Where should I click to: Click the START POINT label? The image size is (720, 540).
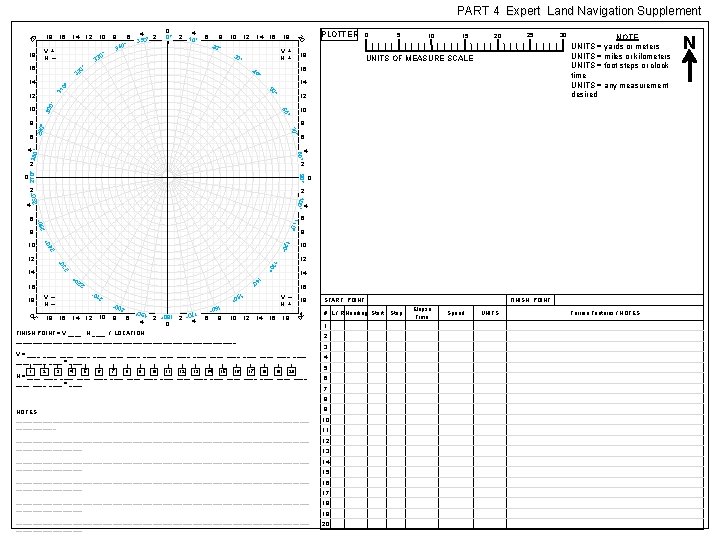(x=344, y=300)
